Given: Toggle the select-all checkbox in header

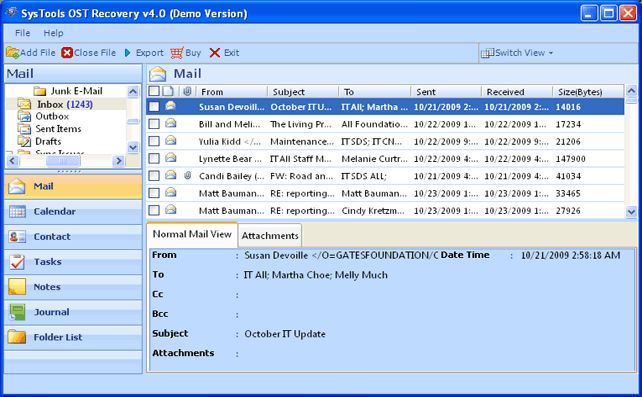Looking at the screenshot, I should coord(154,91).
